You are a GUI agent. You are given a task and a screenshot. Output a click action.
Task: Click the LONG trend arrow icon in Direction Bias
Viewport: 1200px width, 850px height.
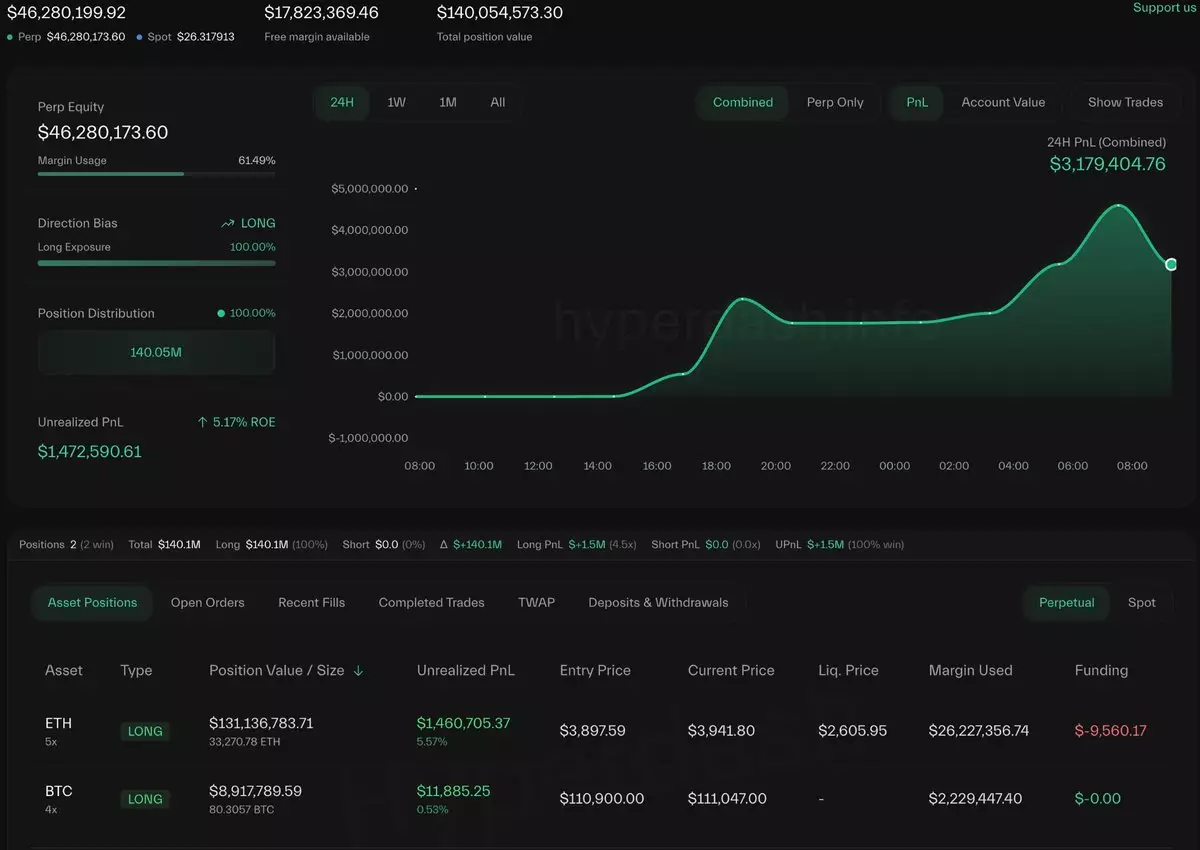pyautogui.click(x=228, y=224)
